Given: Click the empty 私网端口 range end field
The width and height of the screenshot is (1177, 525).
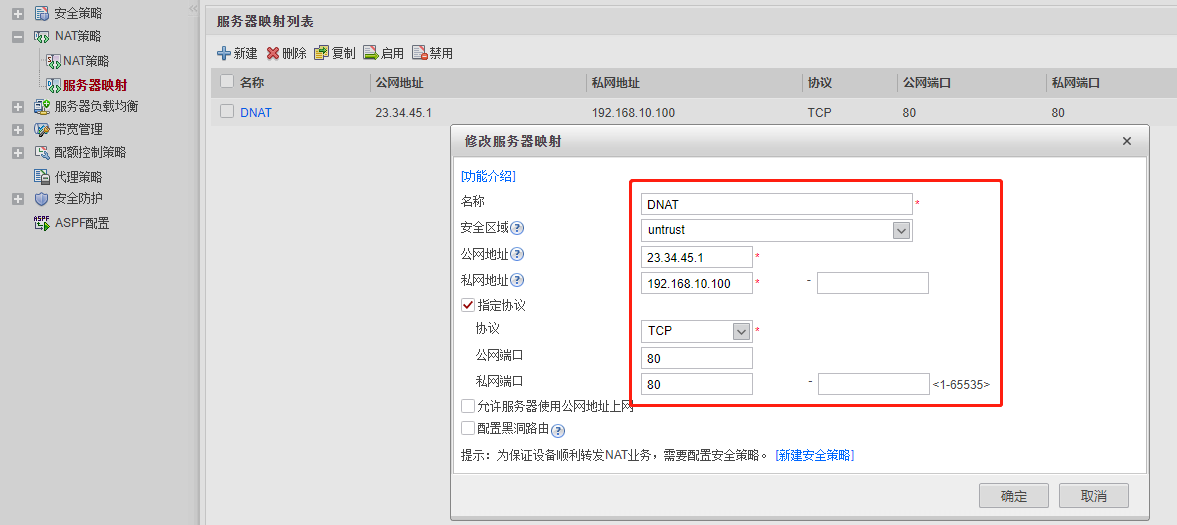Looking at the screenshot, I should pyautogui.click(x=874, y=384).
